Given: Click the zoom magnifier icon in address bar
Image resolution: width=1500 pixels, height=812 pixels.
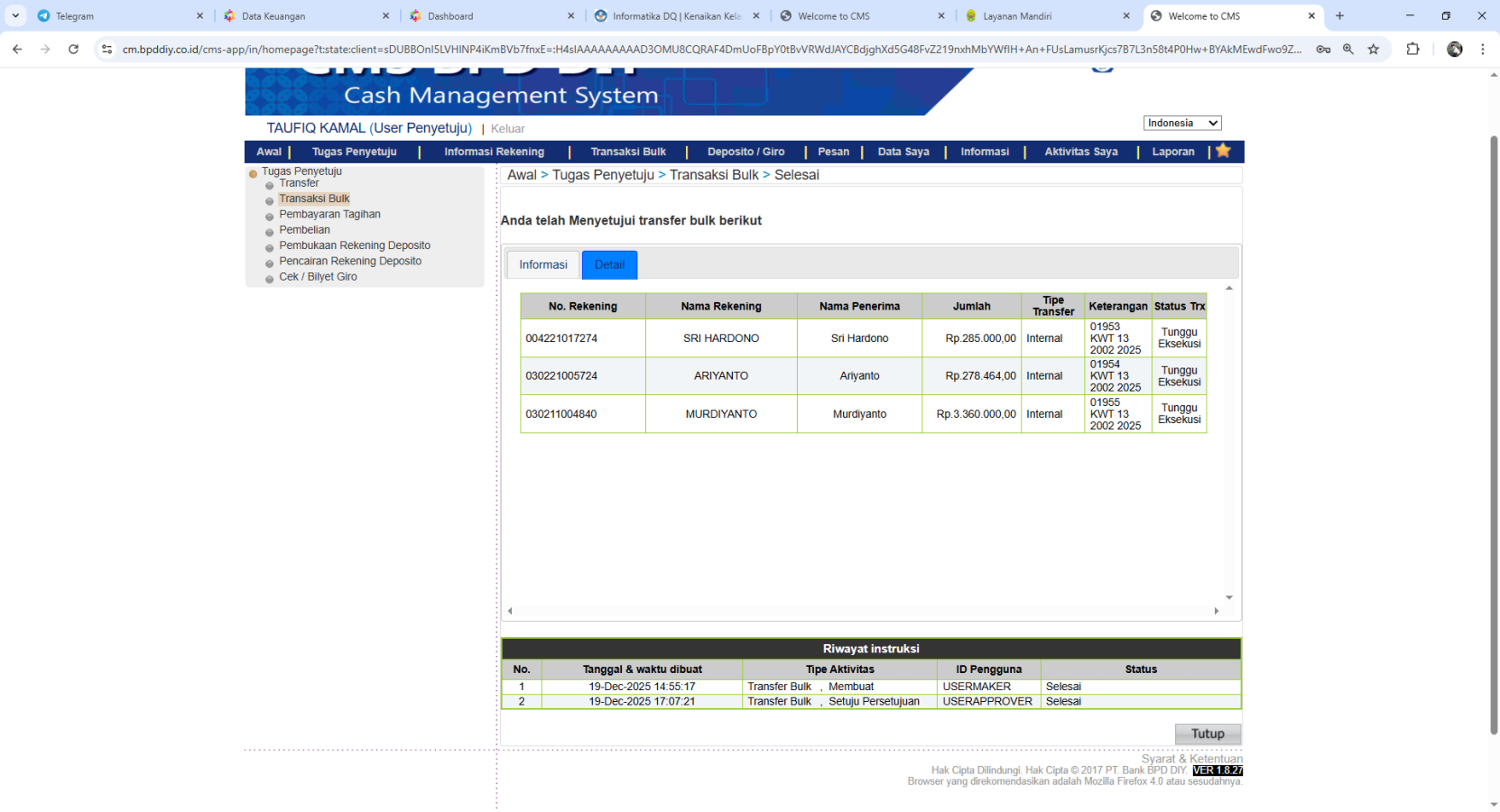Looking at the screenshot, I should tap(1347, 50).
